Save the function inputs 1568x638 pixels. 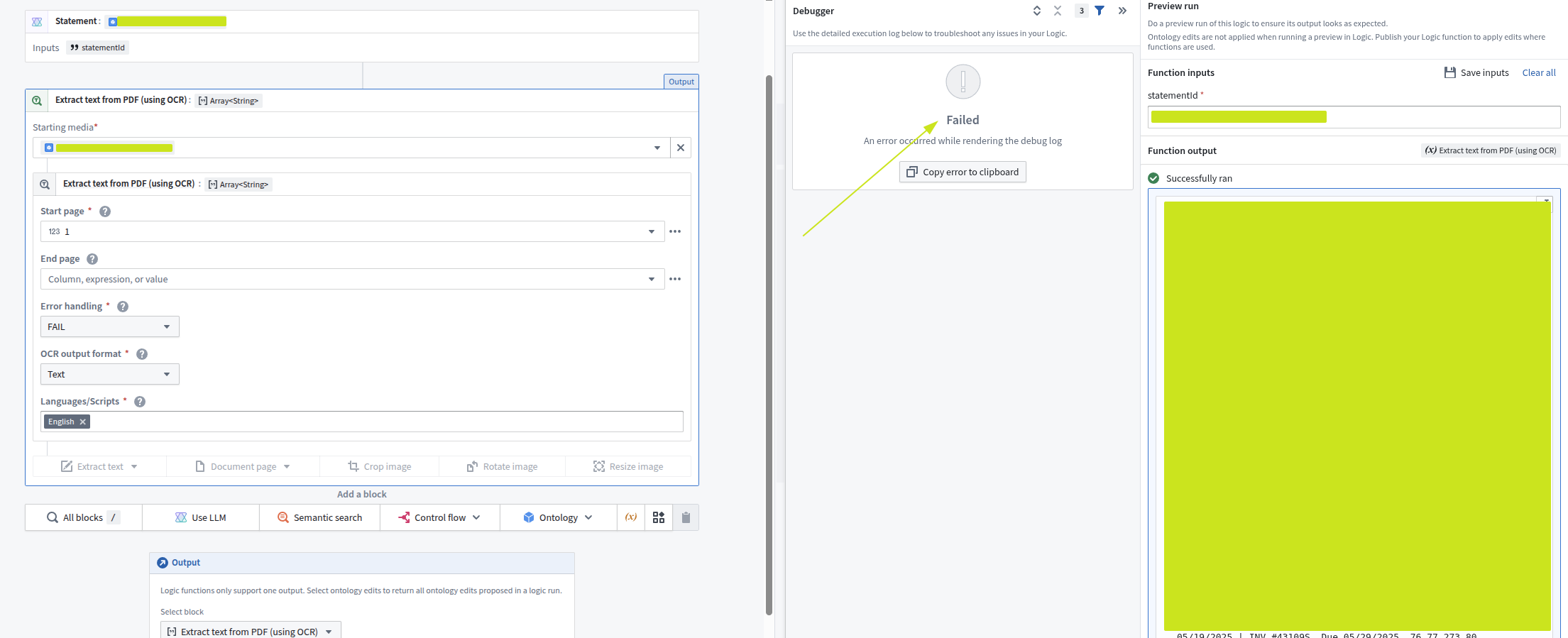point(1476,72)
